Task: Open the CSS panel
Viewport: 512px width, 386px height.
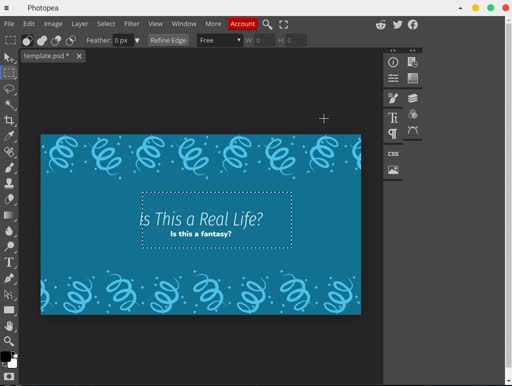Action: pos(393,154)
